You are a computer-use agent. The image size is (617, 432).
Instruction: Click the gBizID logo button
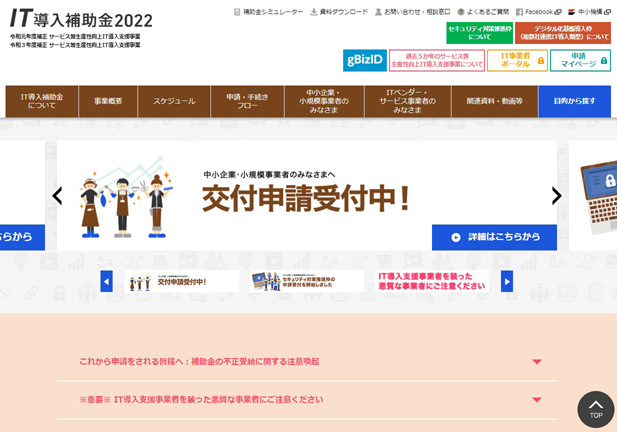364,60
